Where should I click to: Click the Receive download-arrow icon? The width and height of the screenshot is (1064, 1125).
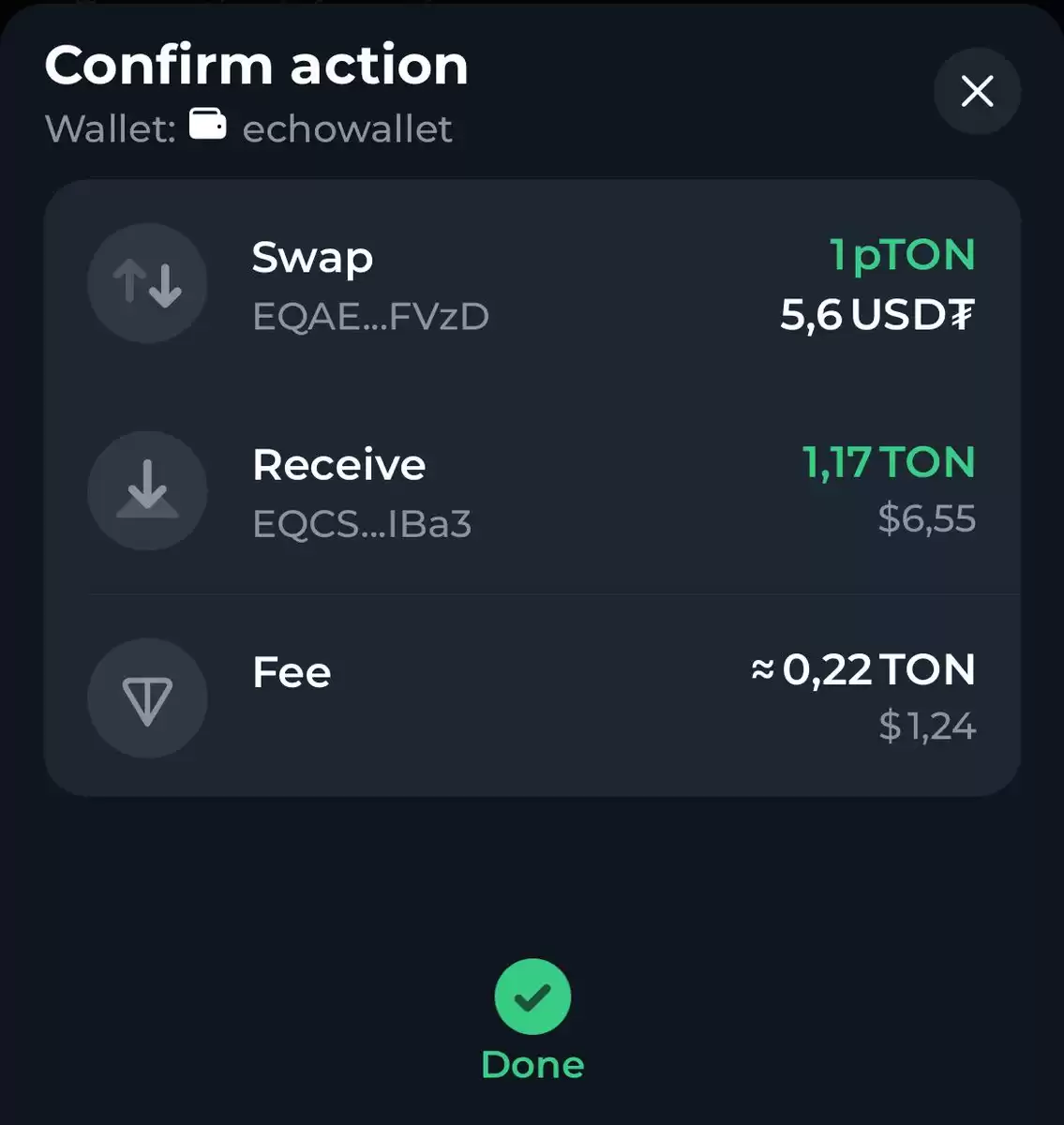(x=147, y=490)
